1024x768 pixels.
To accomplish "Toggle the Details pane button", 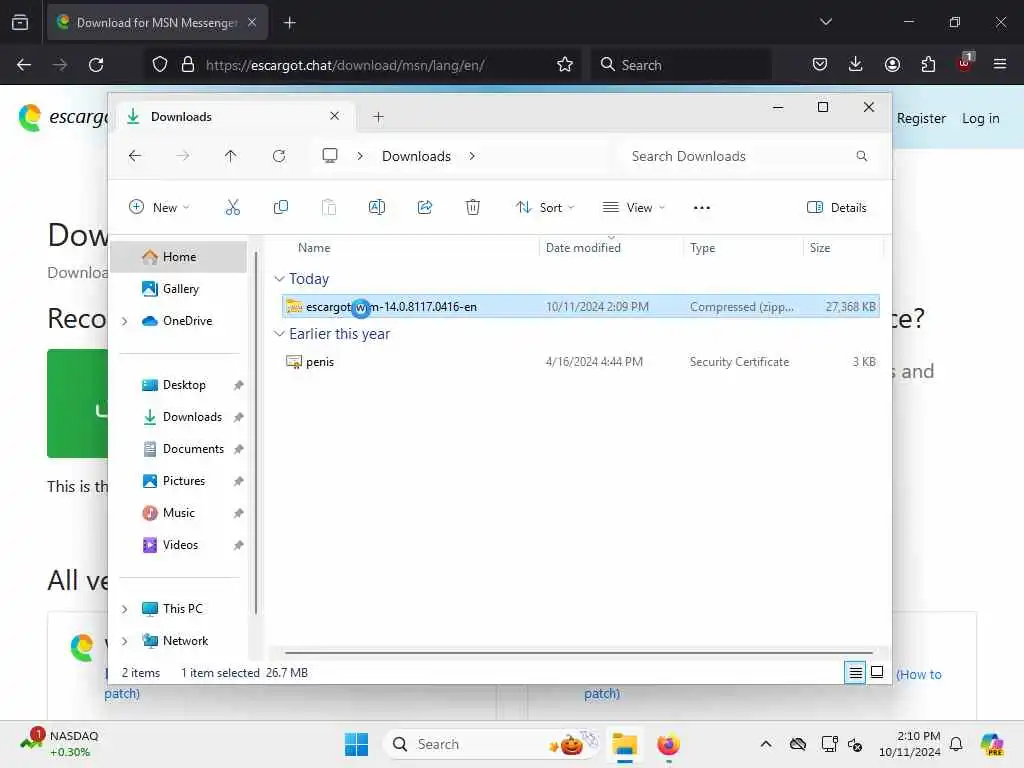I will 837,208.
